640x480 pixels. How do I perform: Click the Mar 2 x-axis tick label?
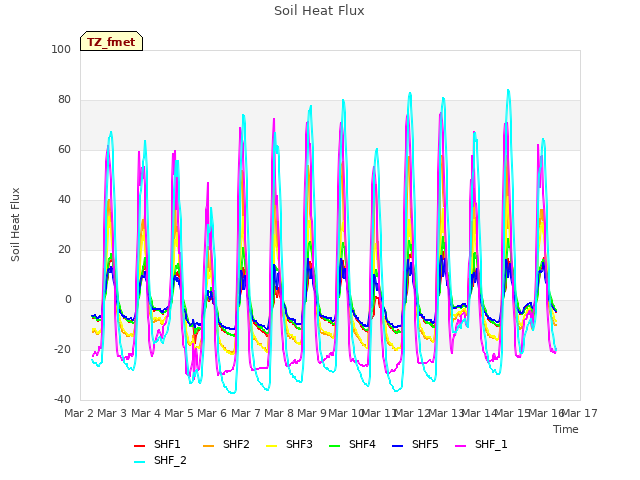point(79,413)
